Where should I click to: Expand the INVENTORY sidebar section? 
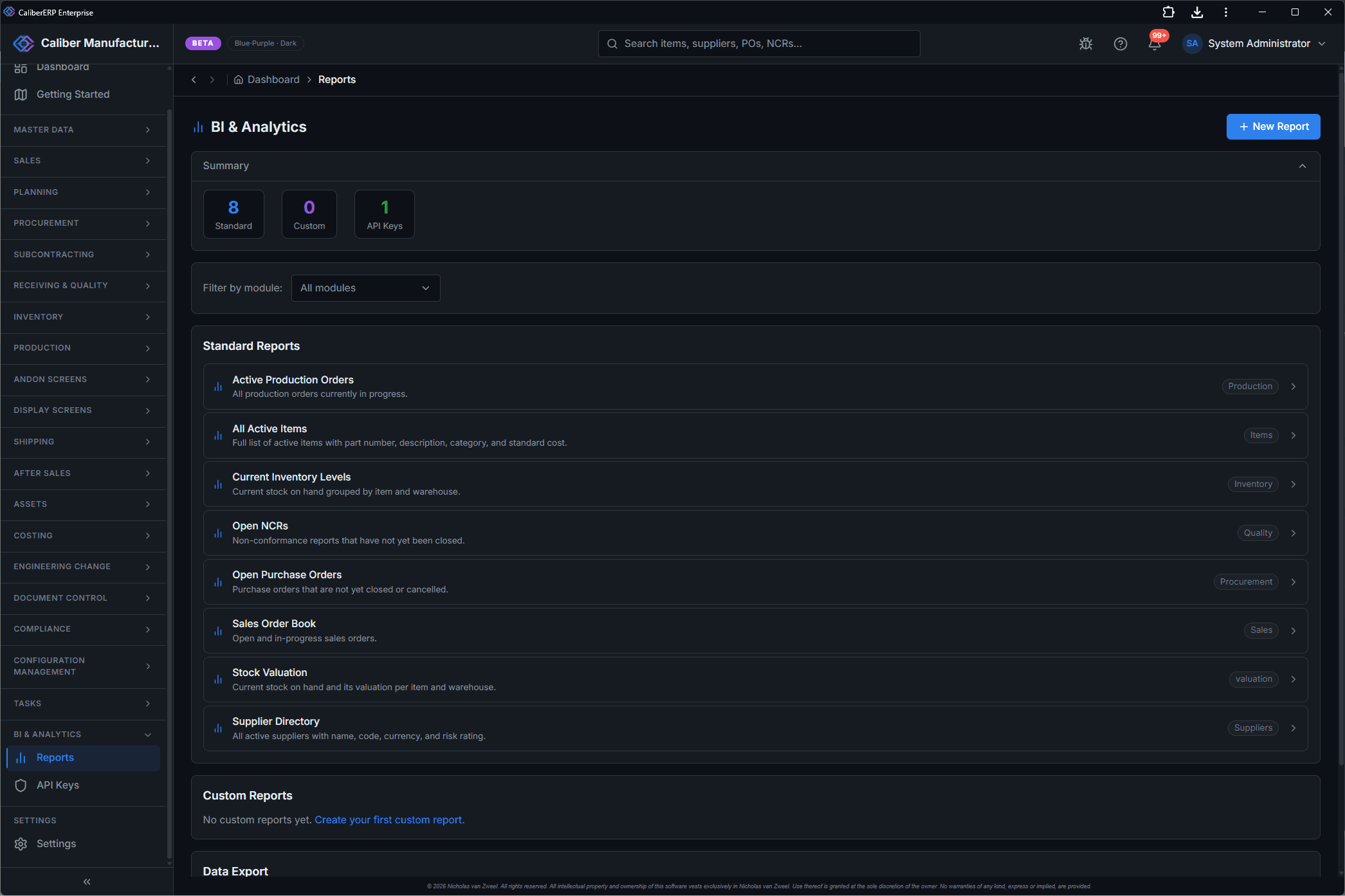(84, 317)
